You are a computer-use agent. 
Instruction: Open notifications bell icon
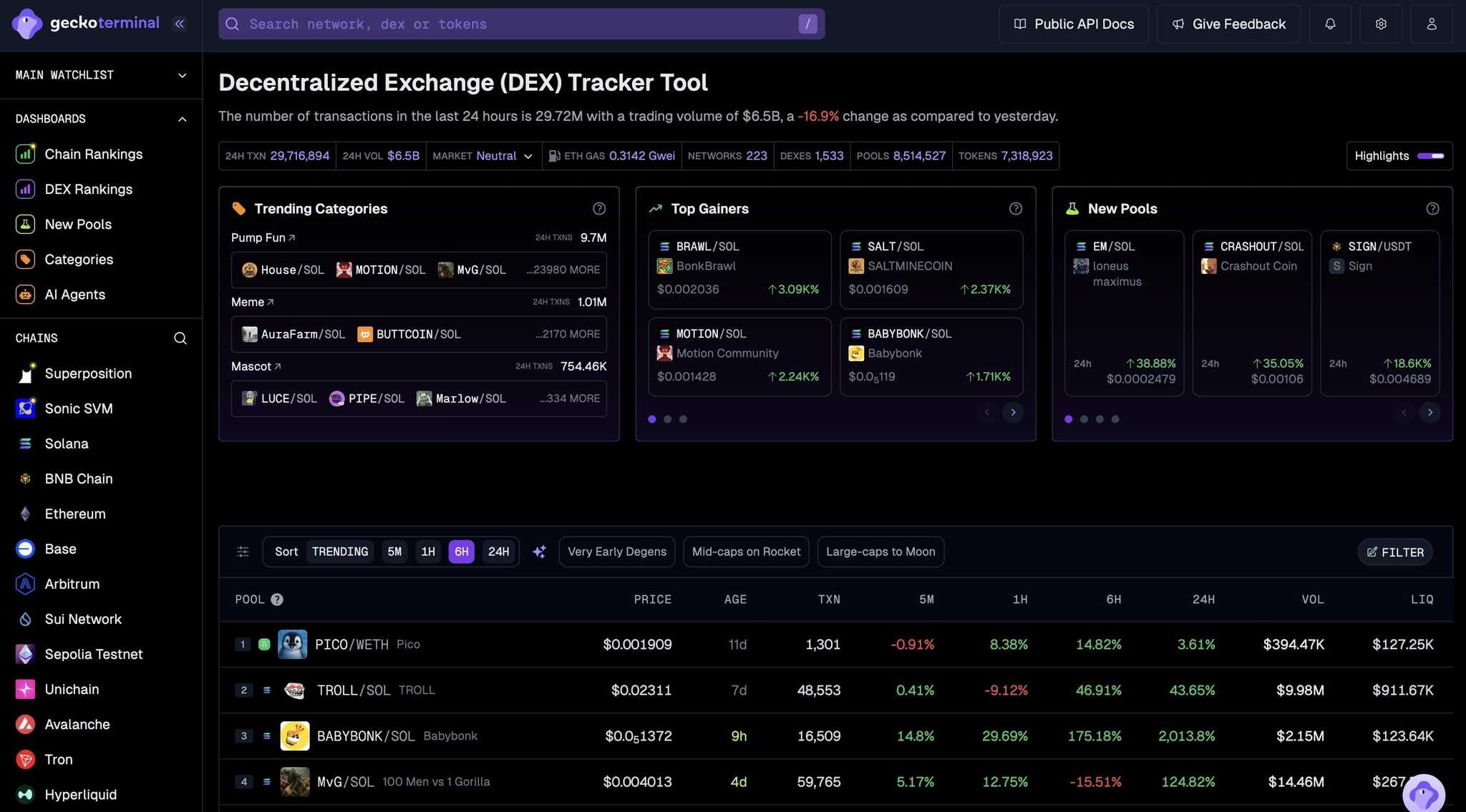pyautogui.click(x=1330, y=24)
